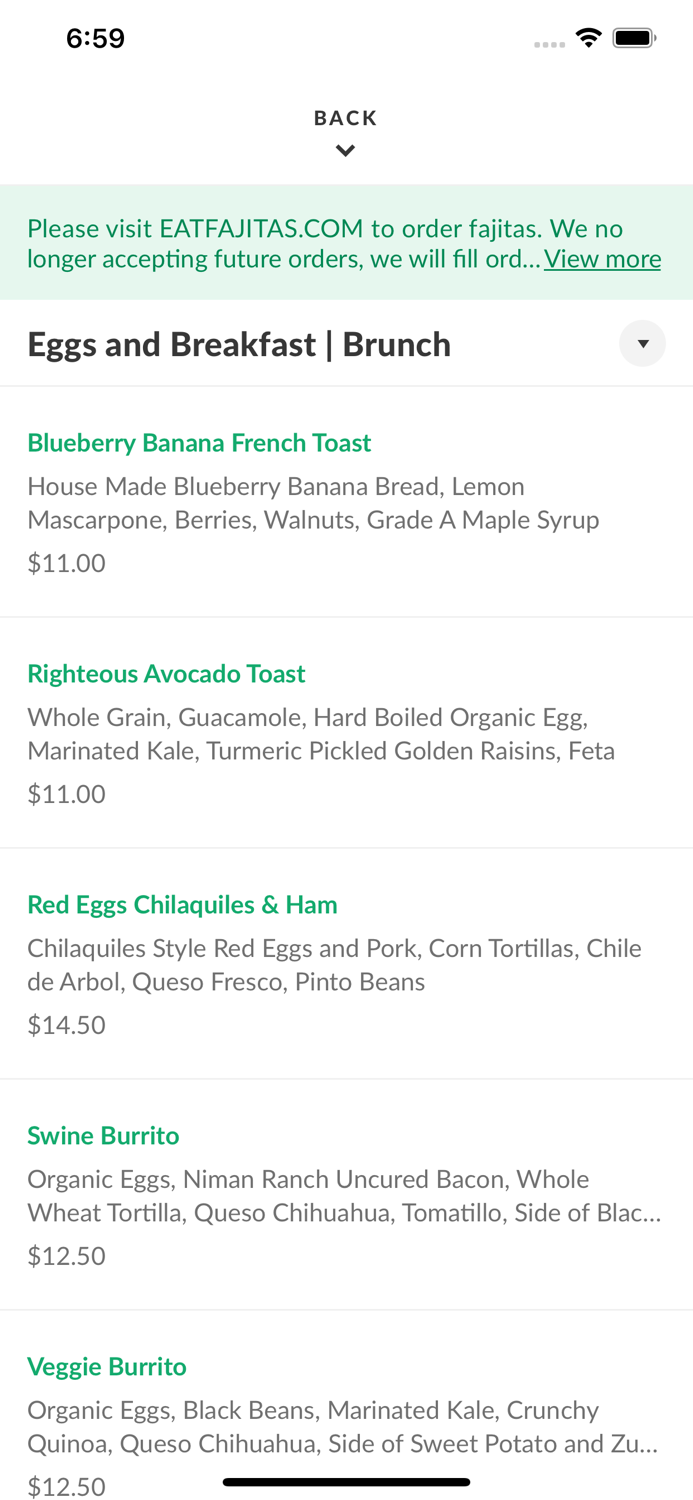
Task: Collapse the Eggs and Breakfast | Brunch section
Action: click(x=644, y=343)
